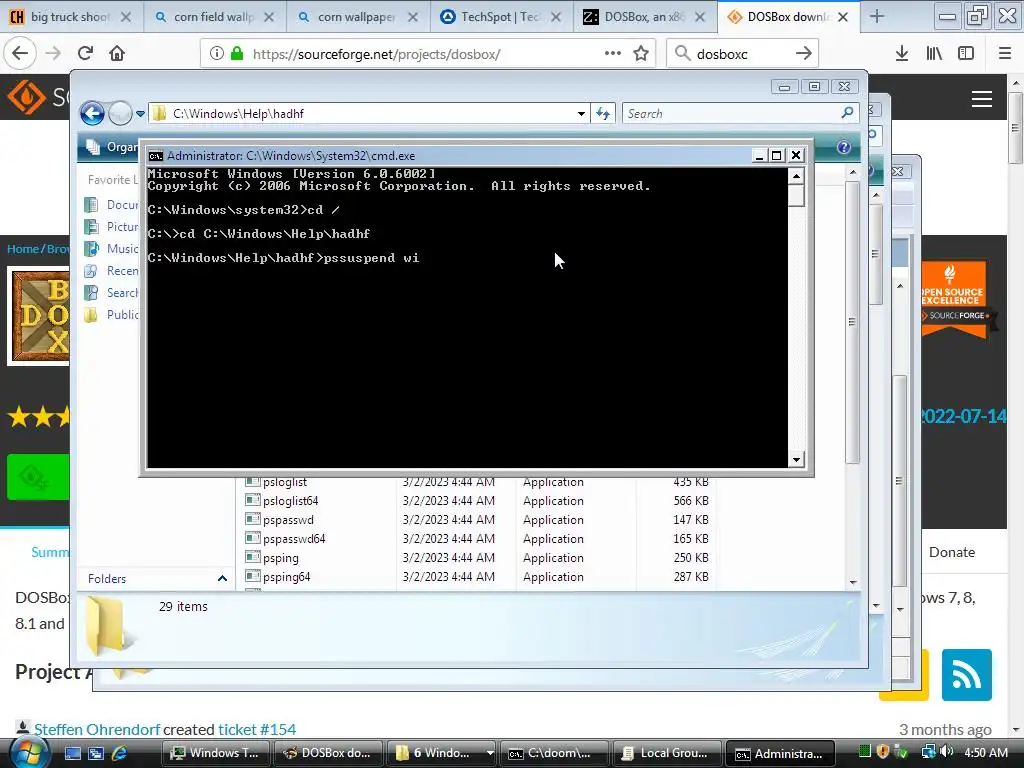This screenshot has height=768, width=1024.
Task: Open the Firefox library icon
Action: point(934,54)
